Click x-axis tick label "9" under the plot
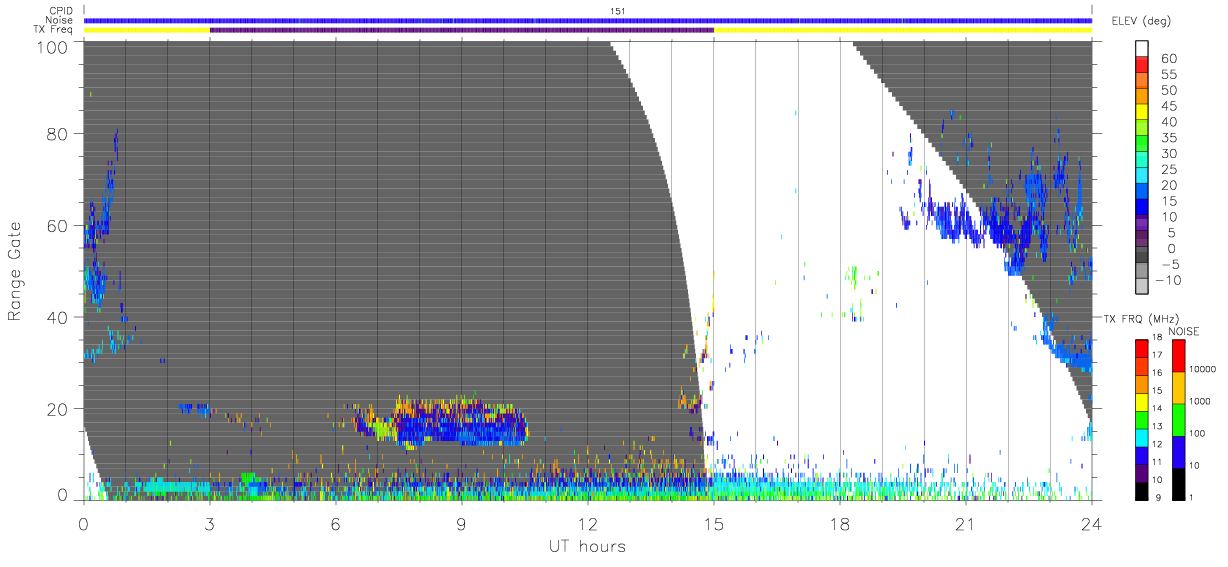This screenshot has width=1228, height=567. 461,523
